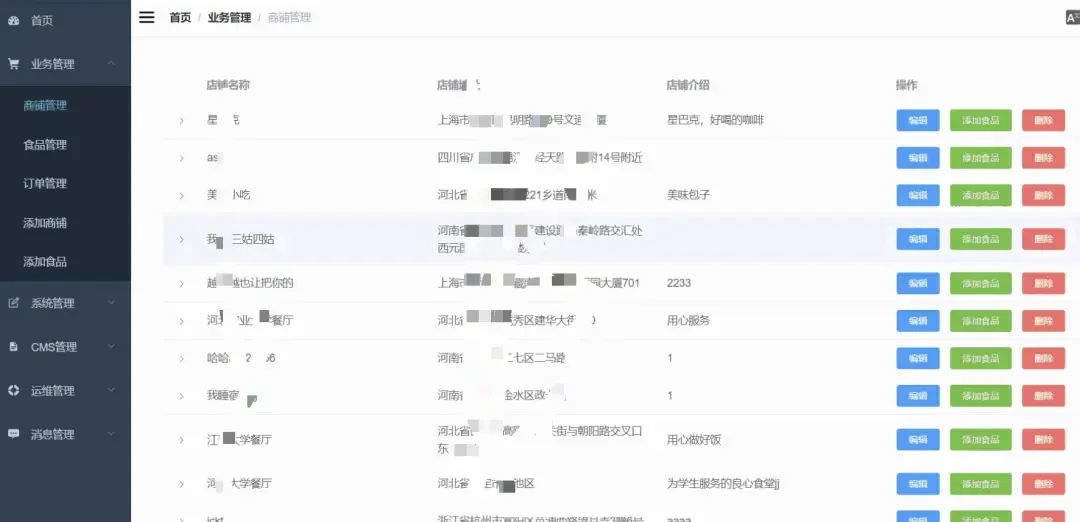Screen dimensions: 1080x522
Task: Expand the 用心服务 row chevron
Action: pyautogui.click(x=182, y=321)
